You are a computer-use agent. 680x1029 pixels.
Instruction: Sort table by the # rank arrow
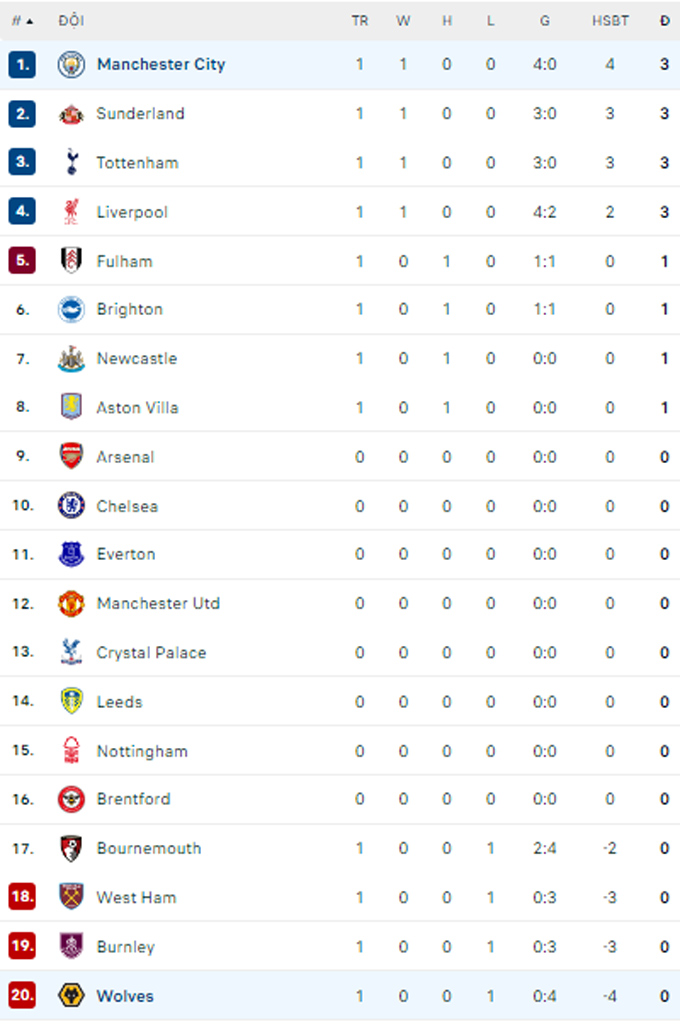22,21
